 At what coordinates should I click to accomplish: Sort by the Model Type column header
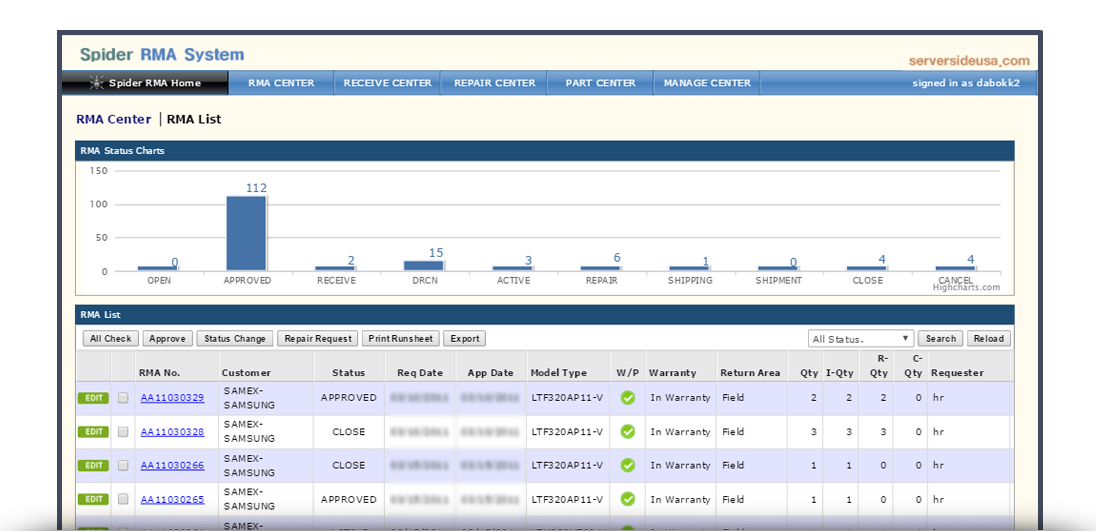click(x=559, y=373)
